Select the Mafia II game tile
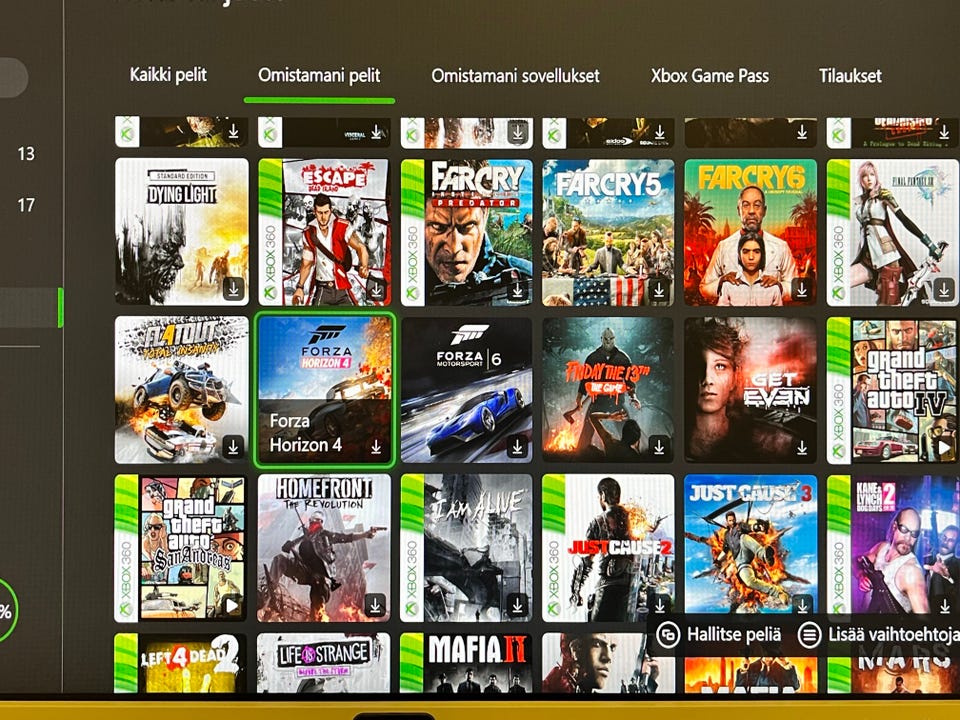The image size is (960, 720). (467, 662)
